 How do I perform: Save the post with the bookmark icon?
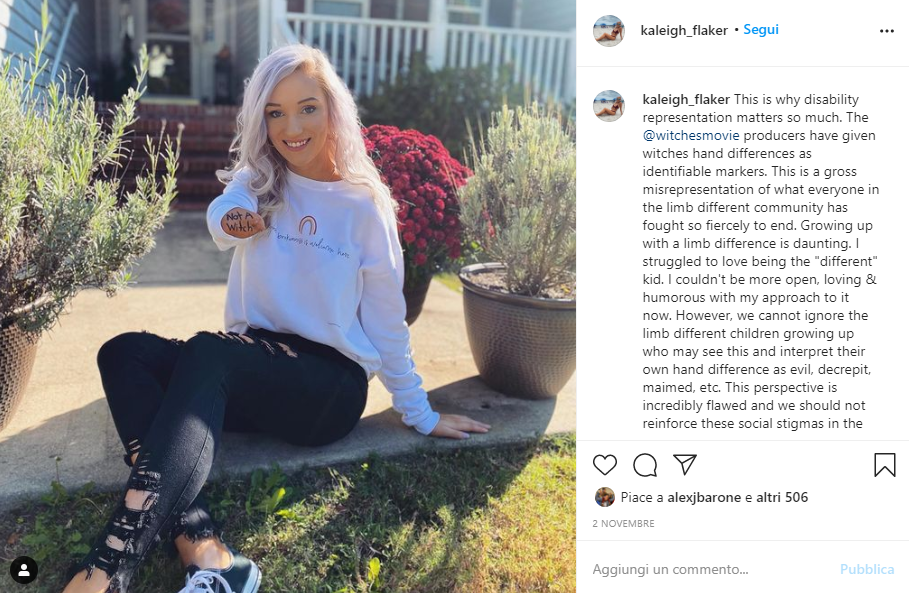click(885, 465)
